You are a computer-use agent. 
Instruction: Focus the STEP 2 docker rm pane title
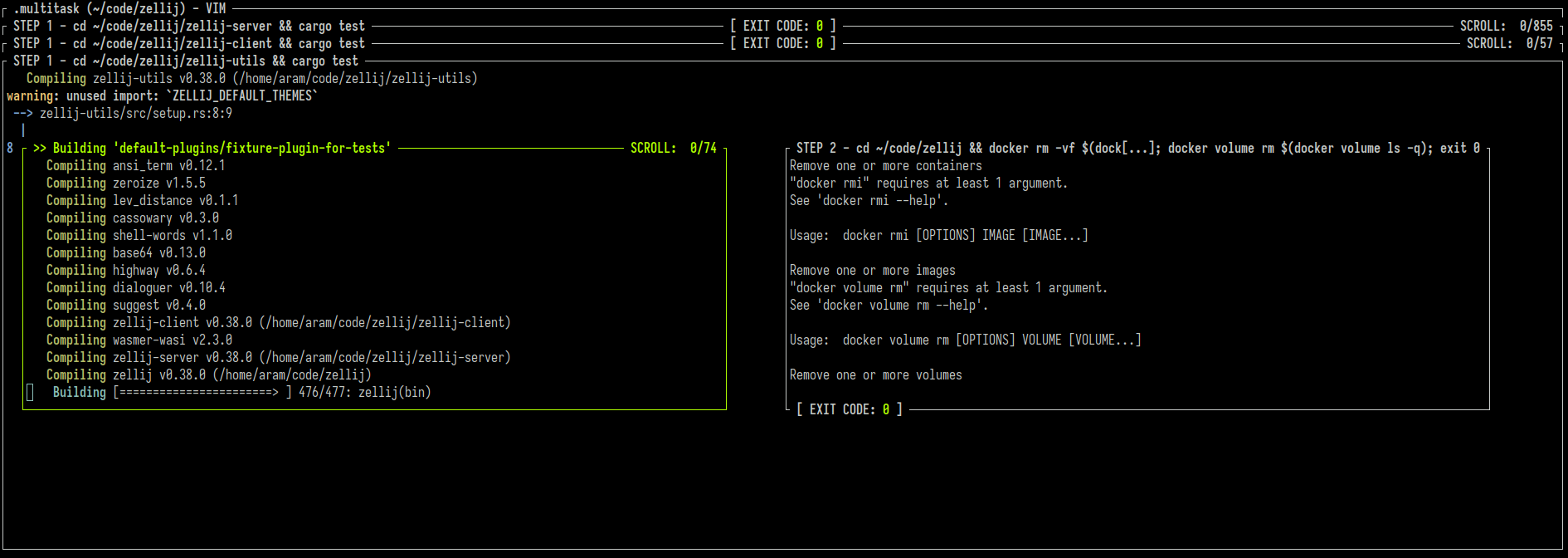(1138, 148)
